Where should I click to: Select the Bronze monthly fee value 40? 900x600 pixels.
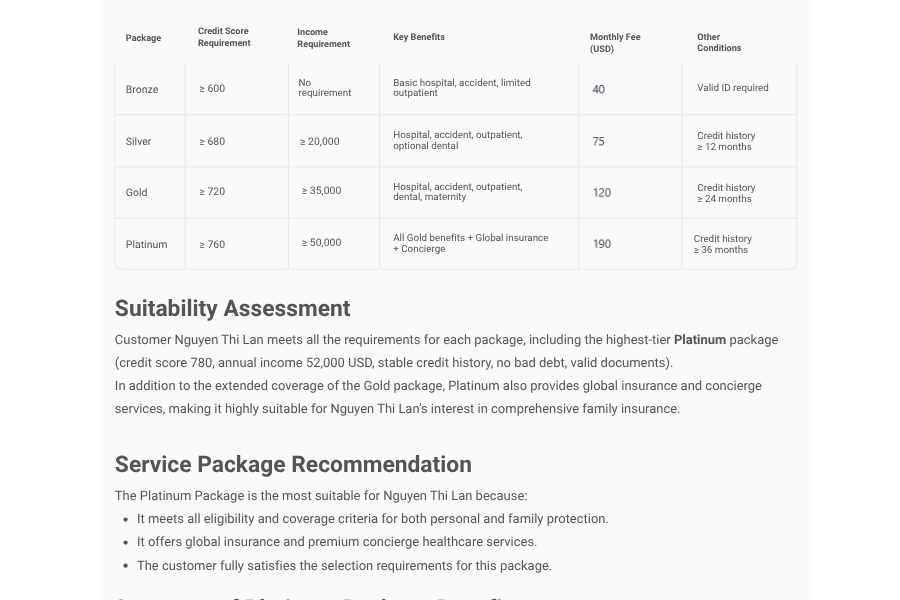point(599,89)
